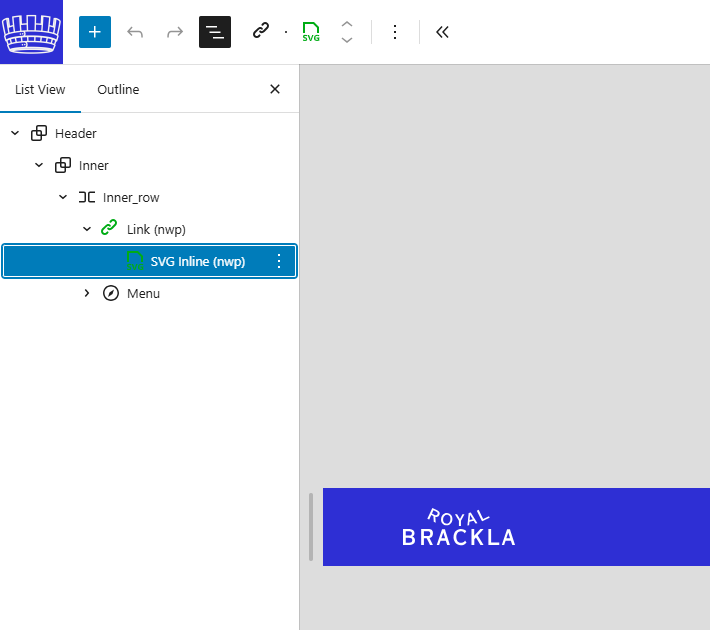Select the Link (nwp) block in list
This screenshot has height=630, width=710.
tap(156, 229)
